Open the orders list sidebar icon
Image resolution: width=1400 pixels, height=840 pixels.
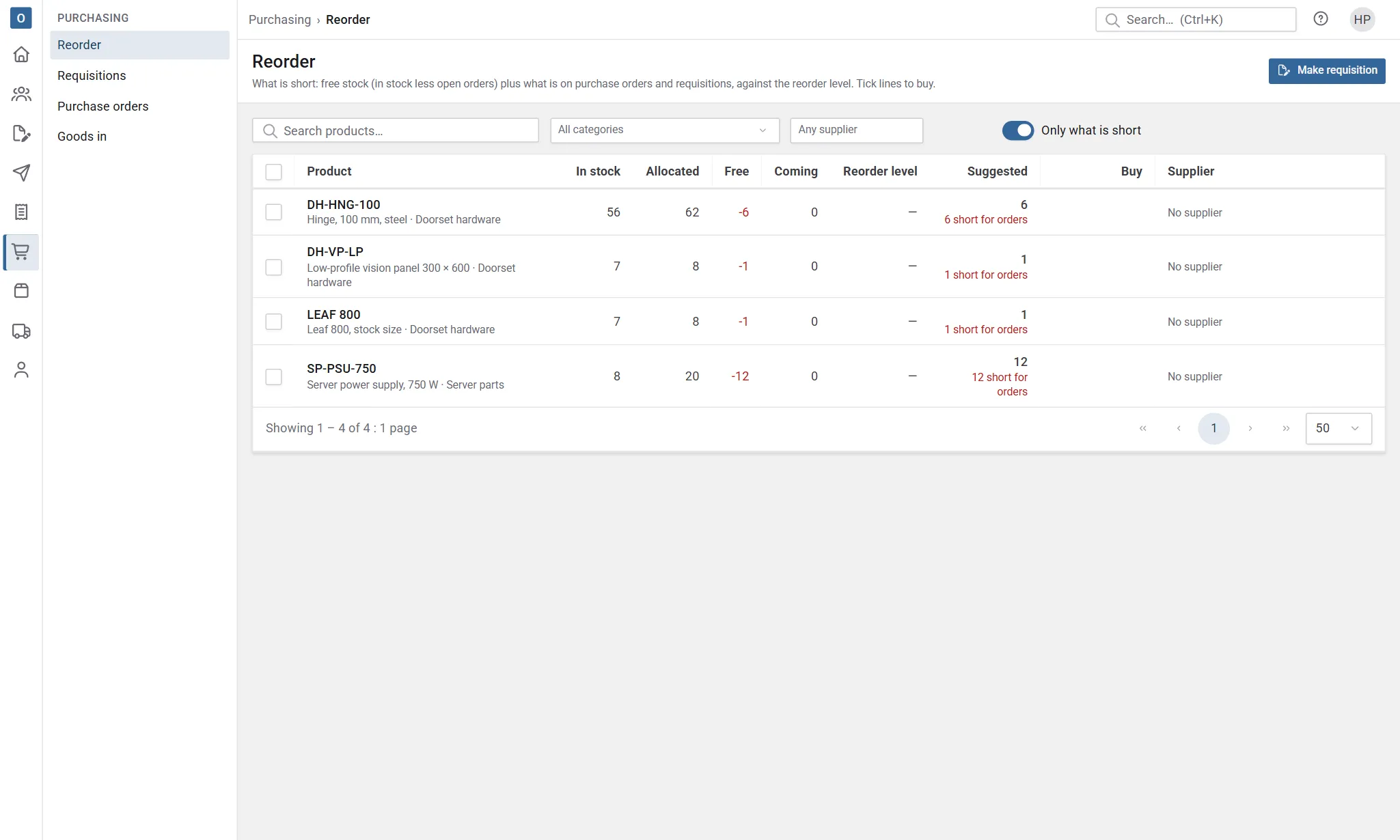21,212
